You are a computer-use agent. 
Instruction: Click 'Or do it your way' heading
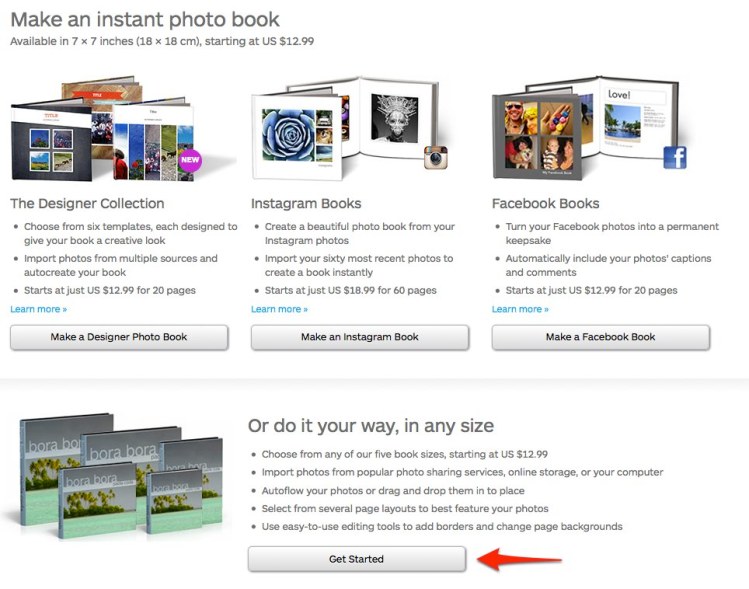click(371, 426)
